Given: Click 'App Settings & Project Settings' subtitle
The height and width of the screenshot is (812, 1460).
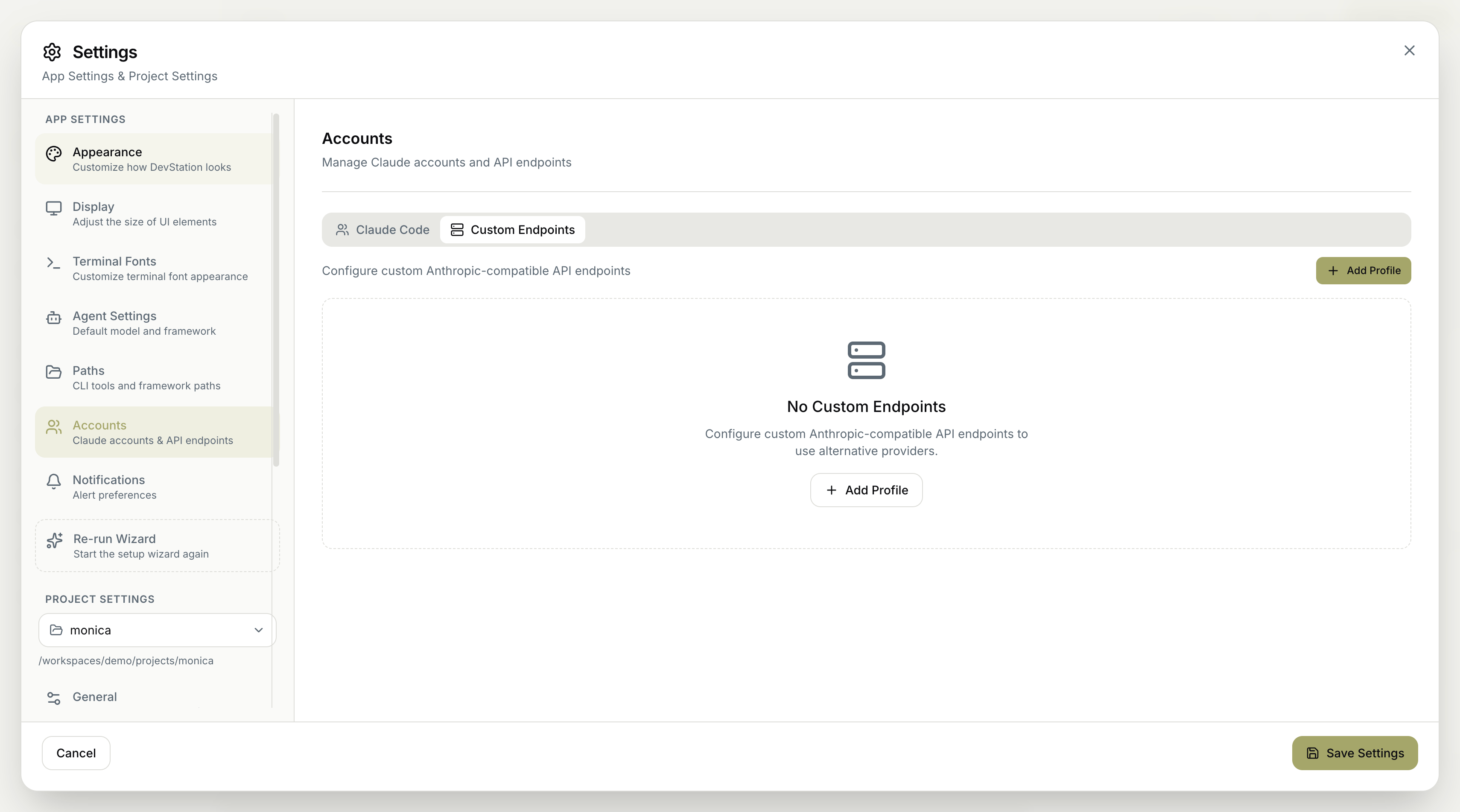Looking at the screenshot, I should 130,76.
